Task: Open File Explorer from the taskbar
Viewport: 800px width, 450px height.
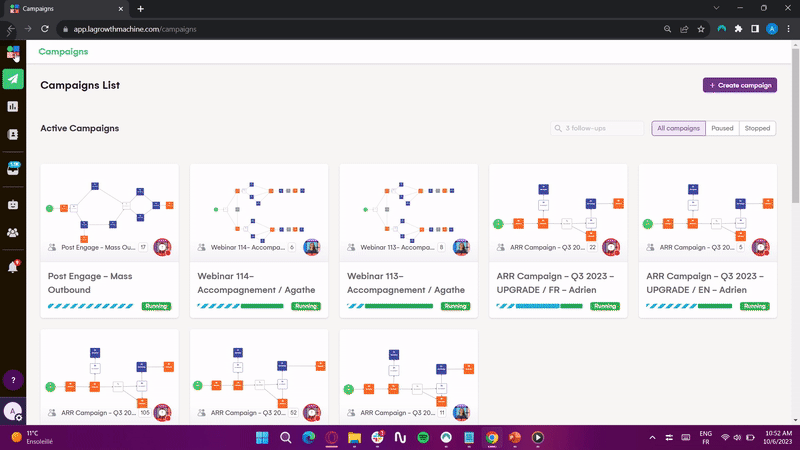Action: pos(354,437)
